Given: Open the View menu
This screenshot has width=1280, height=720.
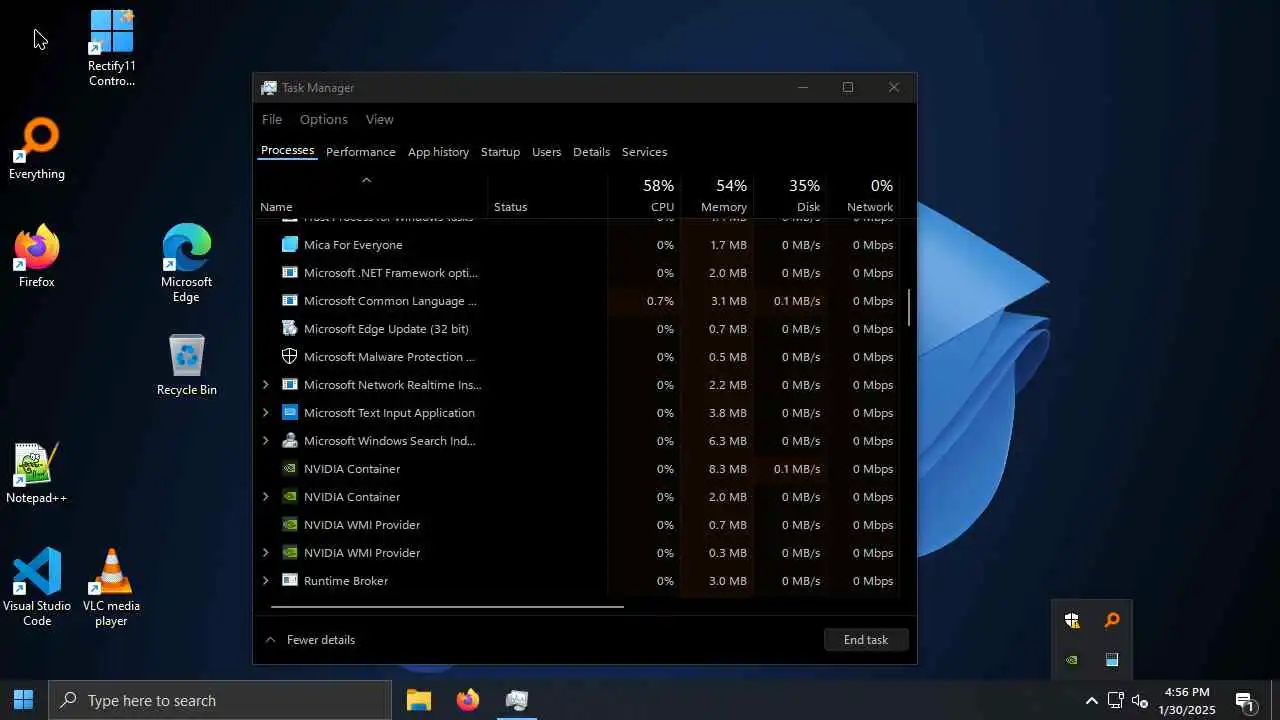Looking at the screenshot, I should click(x=379, y=119).
